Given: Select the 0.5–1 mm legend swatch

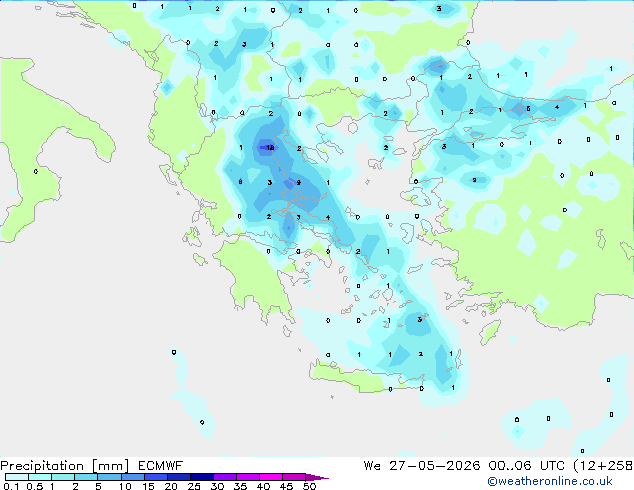Looking at the screenshot, I should click(x=40, y=477).
